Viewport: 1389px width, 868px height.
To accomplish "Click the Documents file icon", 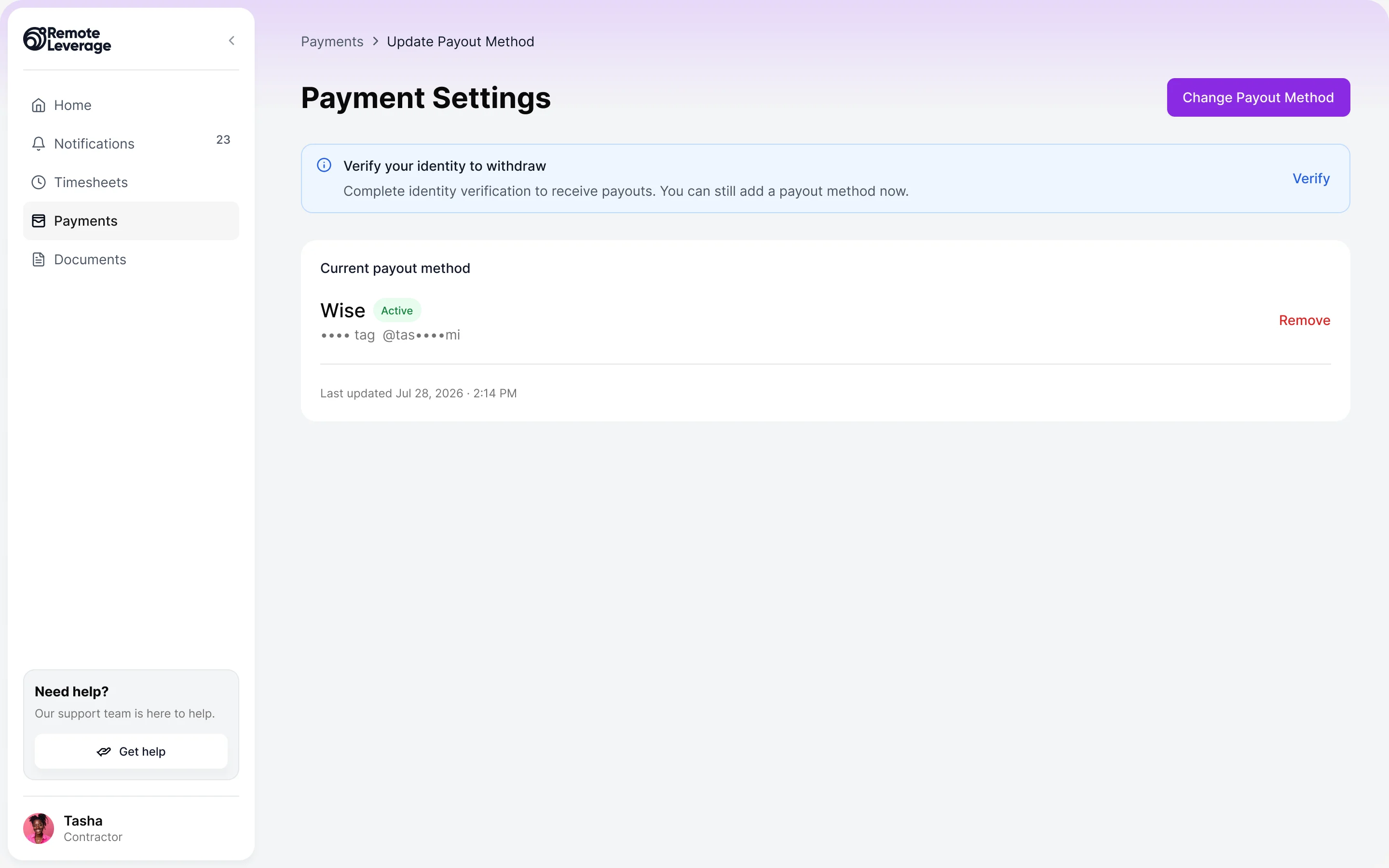I will (39, 259).
